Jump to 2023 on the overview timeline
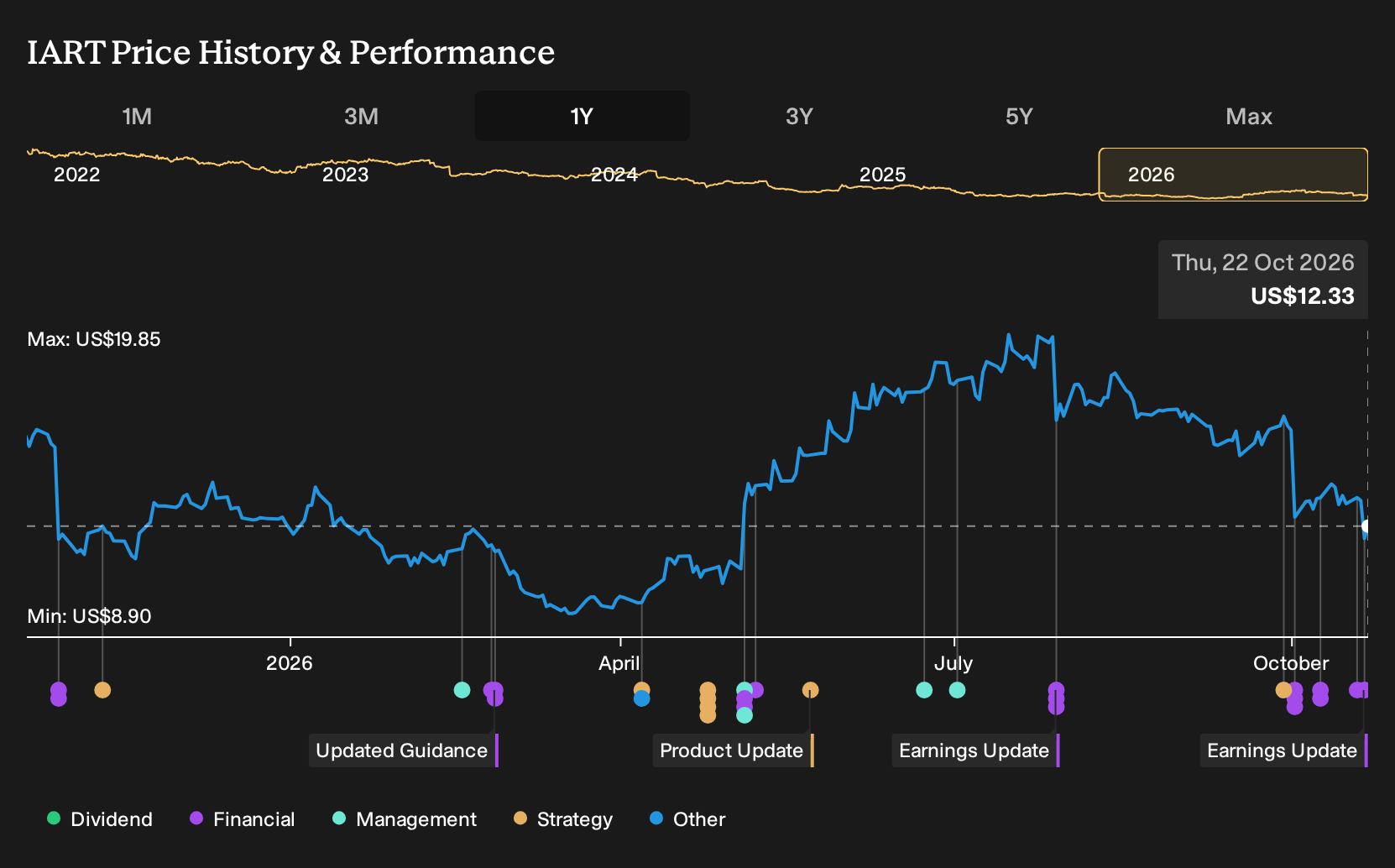 (x=345, y=175)
